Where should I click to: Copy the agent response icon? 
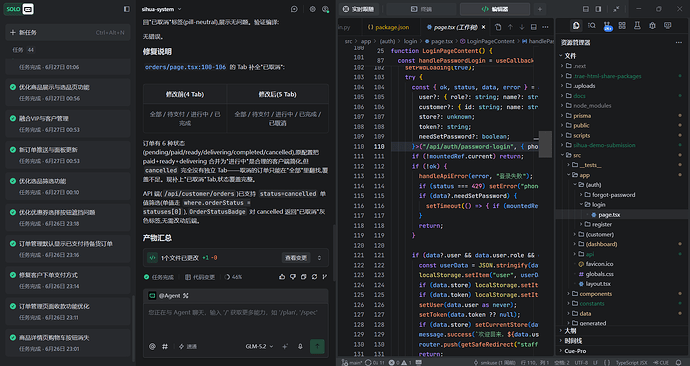[x=303, y=277]
